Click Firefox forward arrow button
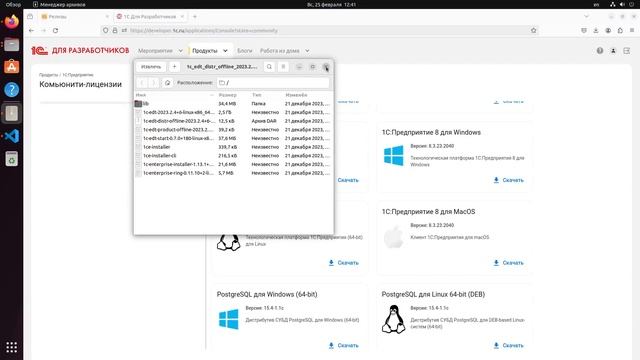This screenshot has width=640, height=360. (x=44, y=31)
